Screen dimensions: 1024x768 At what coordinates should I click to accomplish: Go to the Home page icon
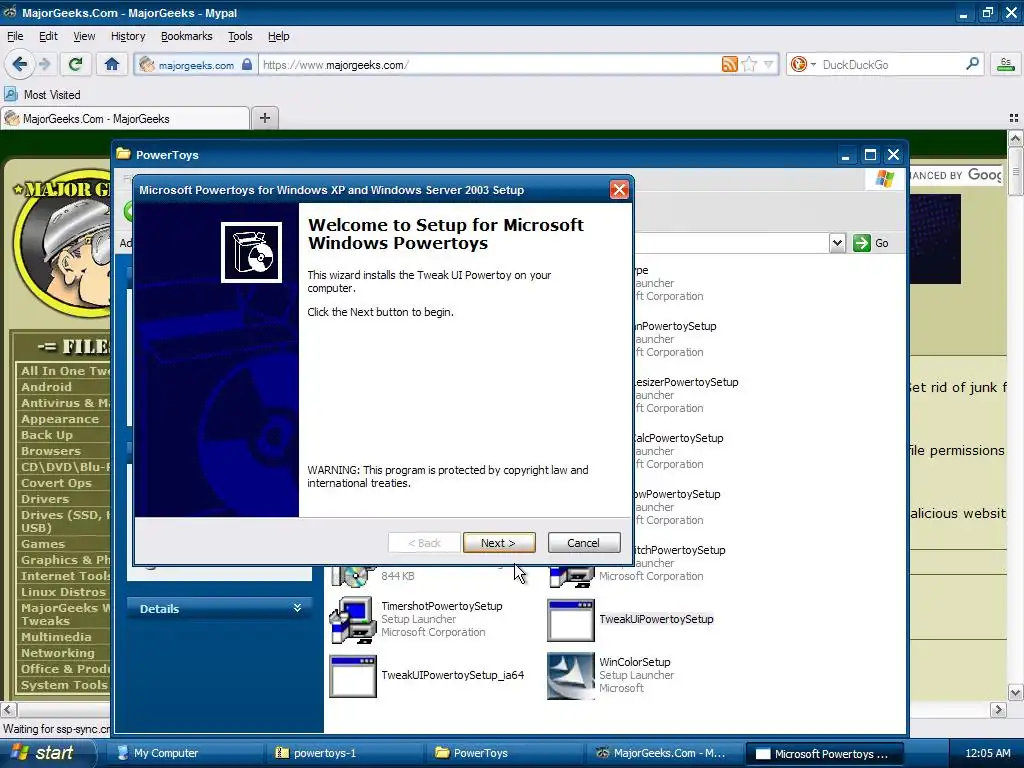[112, 64]
